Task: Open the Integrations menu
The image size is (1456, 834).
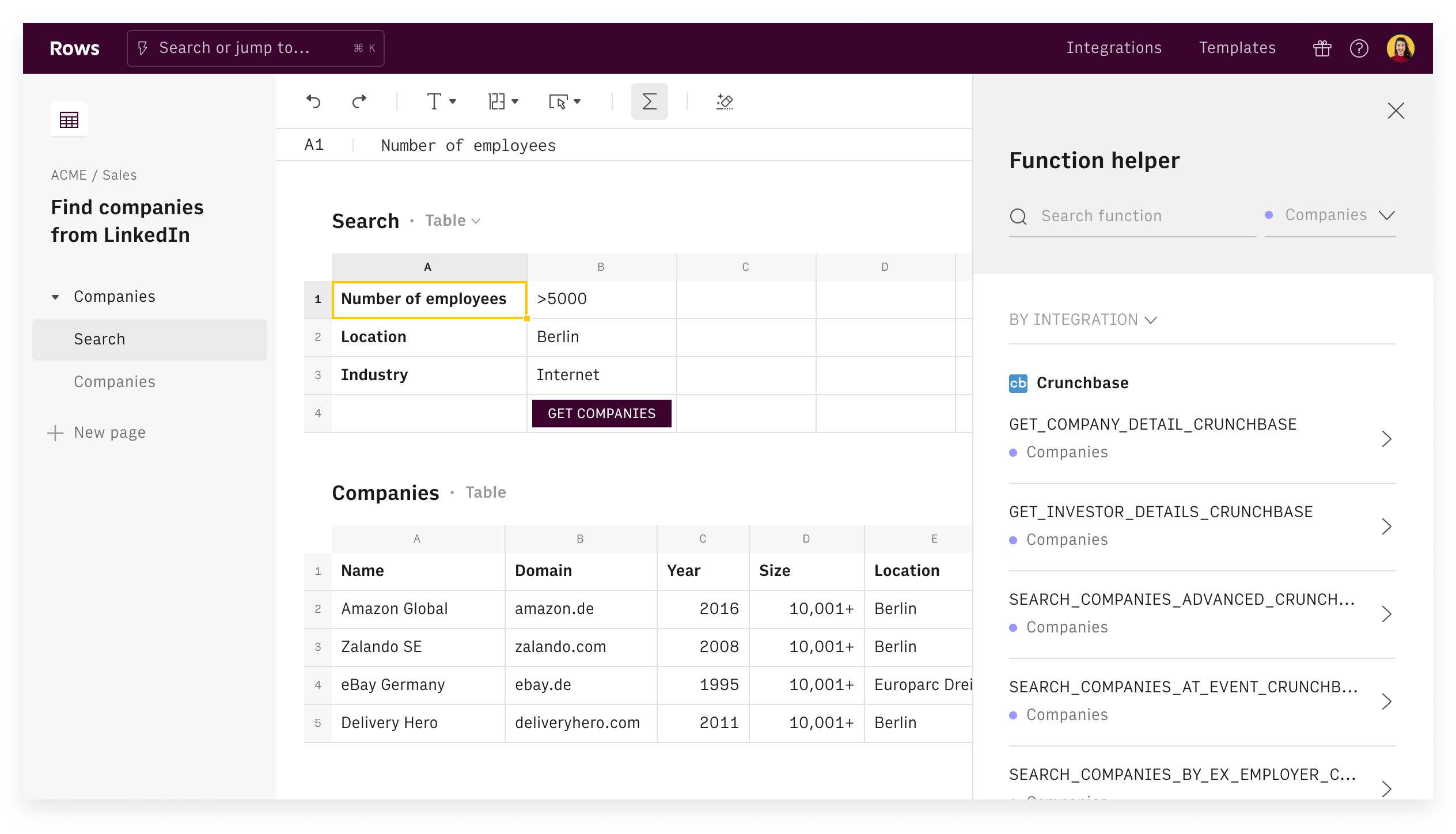Action: (x=1114, y=48)
